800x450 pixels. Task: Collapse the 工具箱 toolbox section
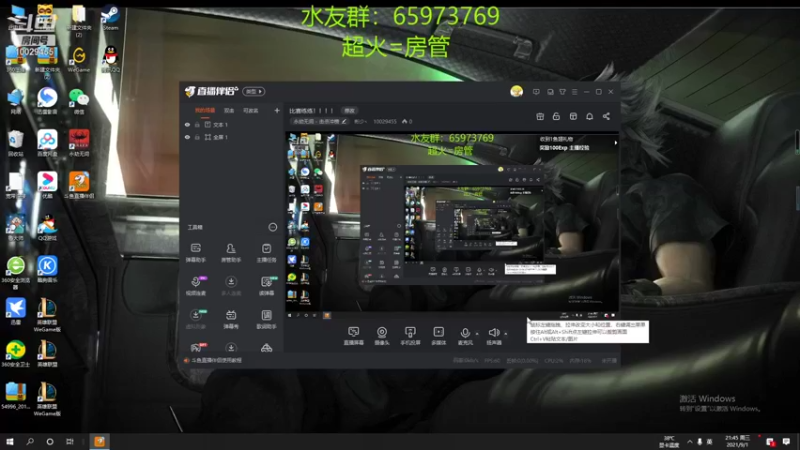coord(272,227)
